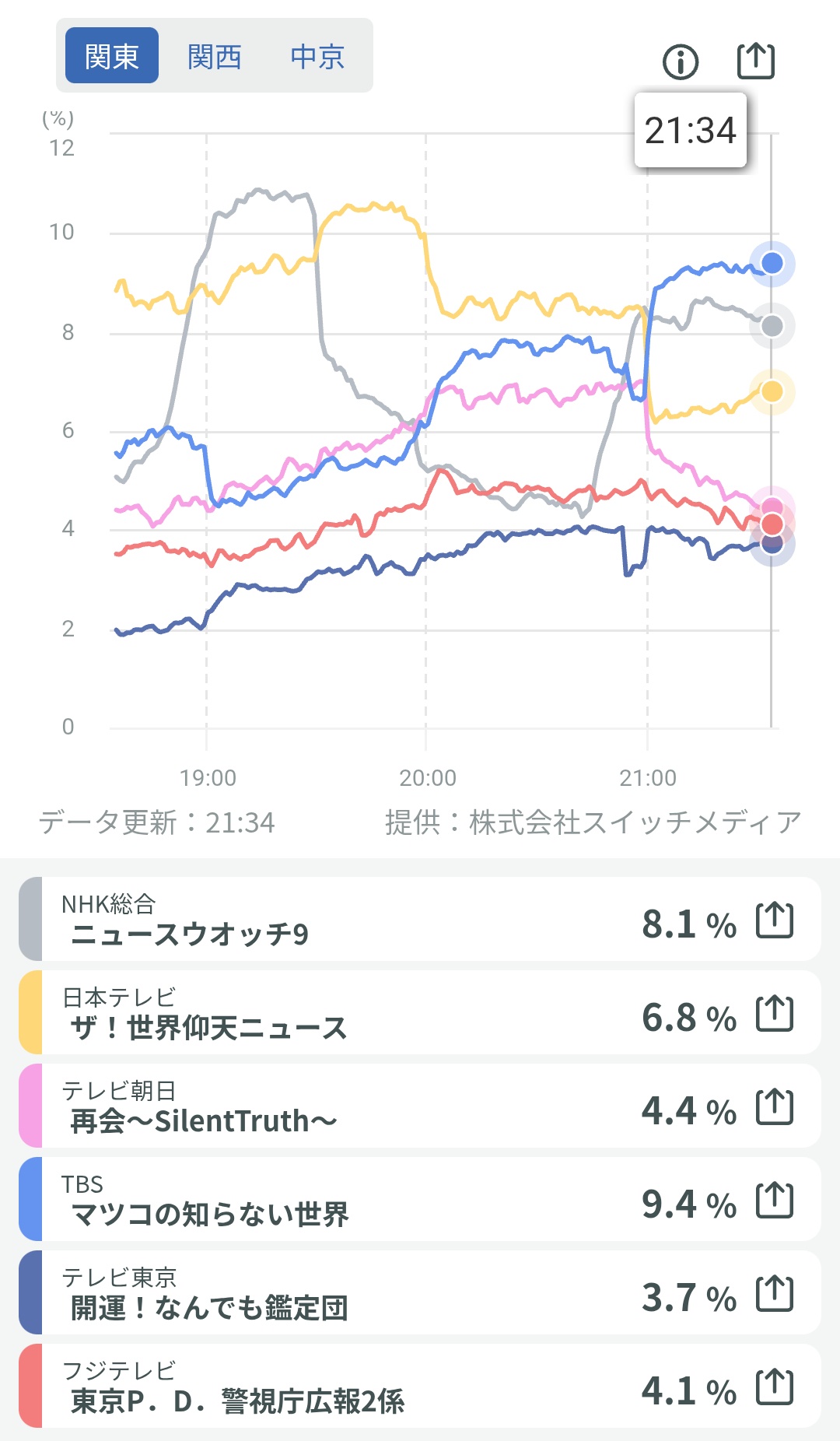Tap the pink color bar for テレビ朝日
The width and height of the screenshot is (840, 1441).
[30, 1106]
